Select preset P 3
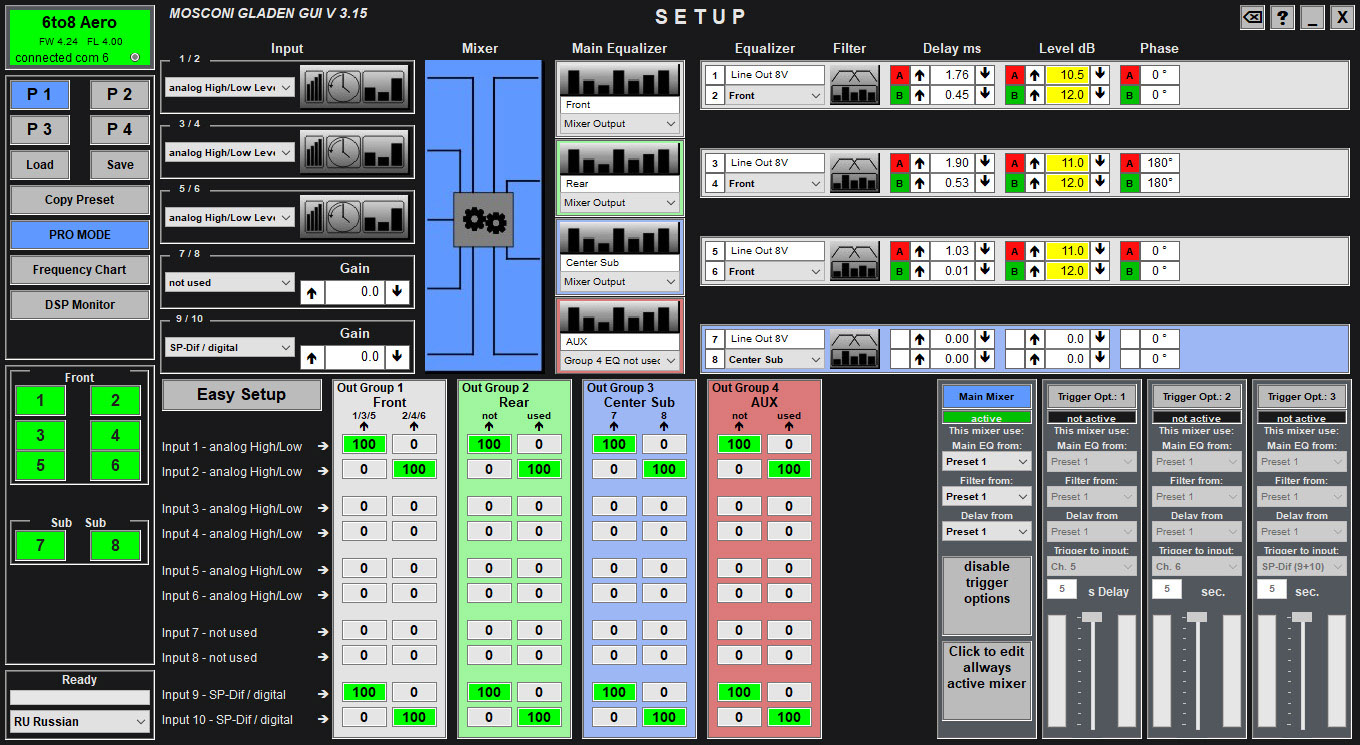 click(x=40, y=129)
